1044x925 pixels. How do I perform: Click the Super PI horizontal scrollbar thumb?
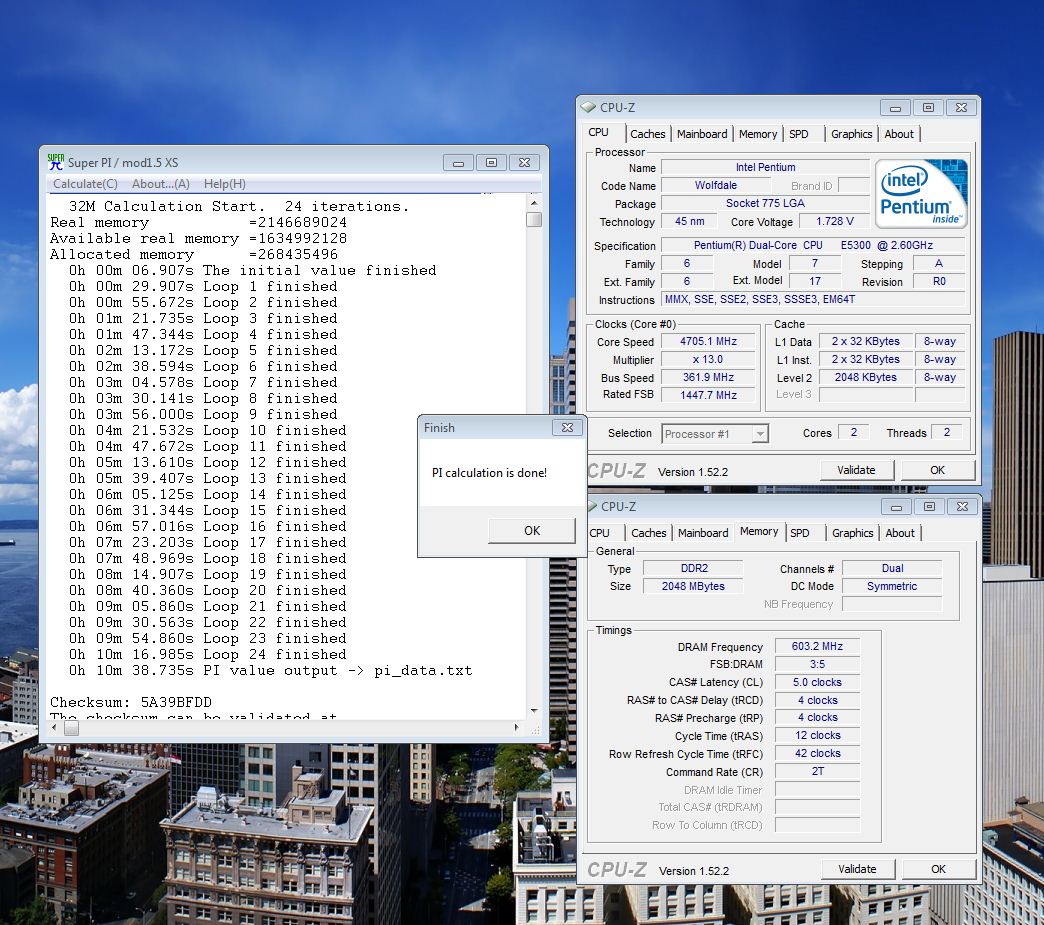[x=71, y=728]
